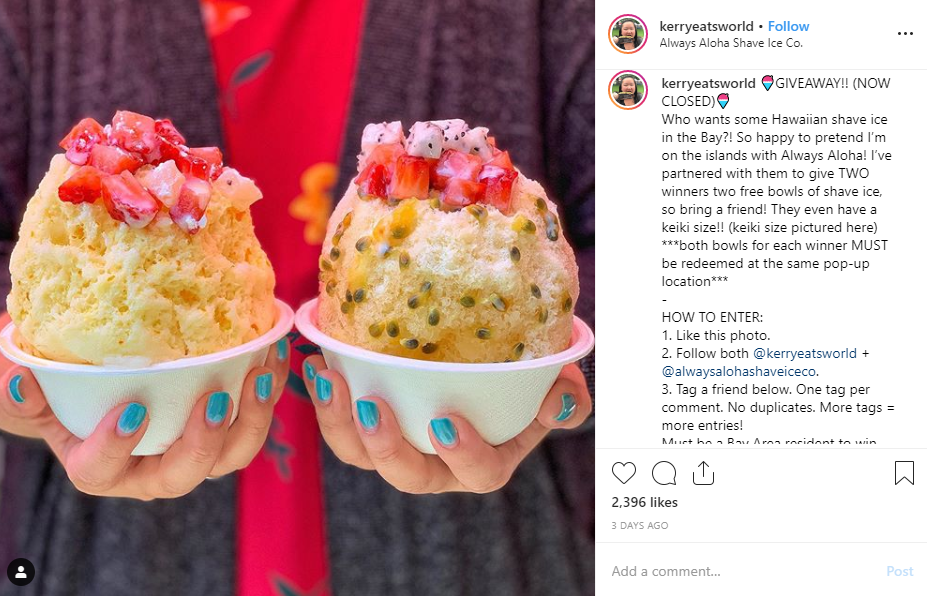Open kerryeatsworld username in the caption
927x596 pixels.
tap(708, 83)
